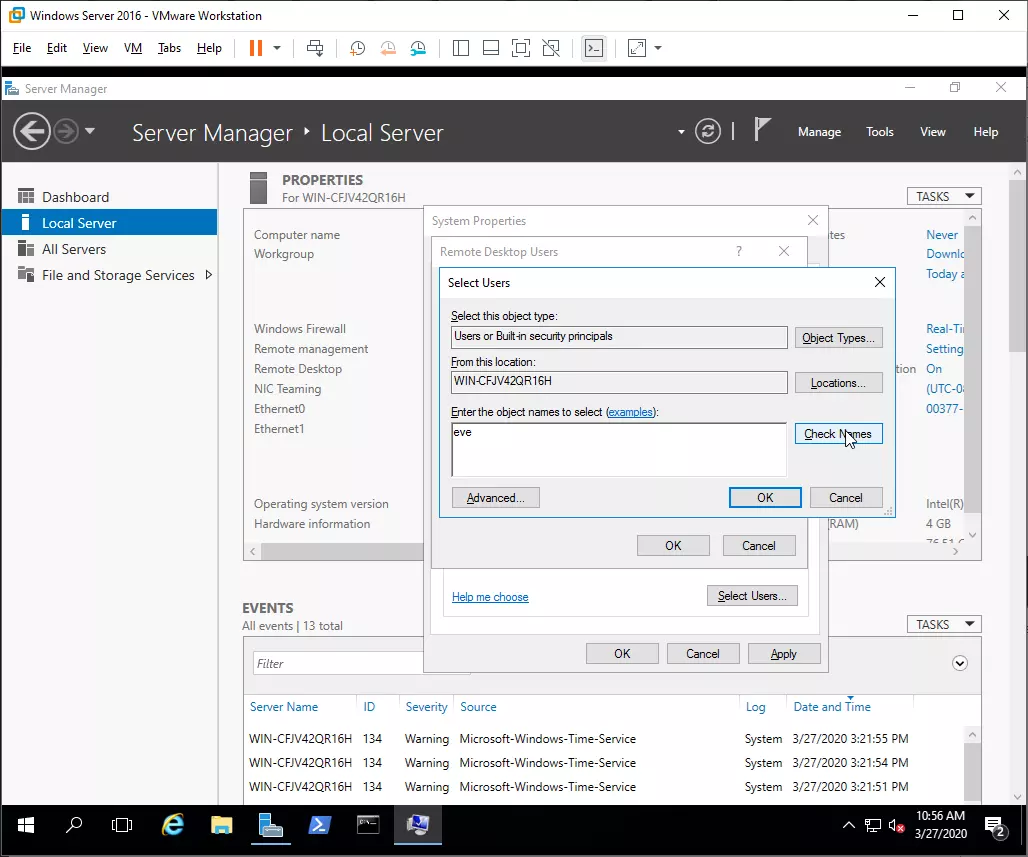Click the properties horizontal scrollbar thumb
This screenshot has width=1028, height=857.
point(343,551)
